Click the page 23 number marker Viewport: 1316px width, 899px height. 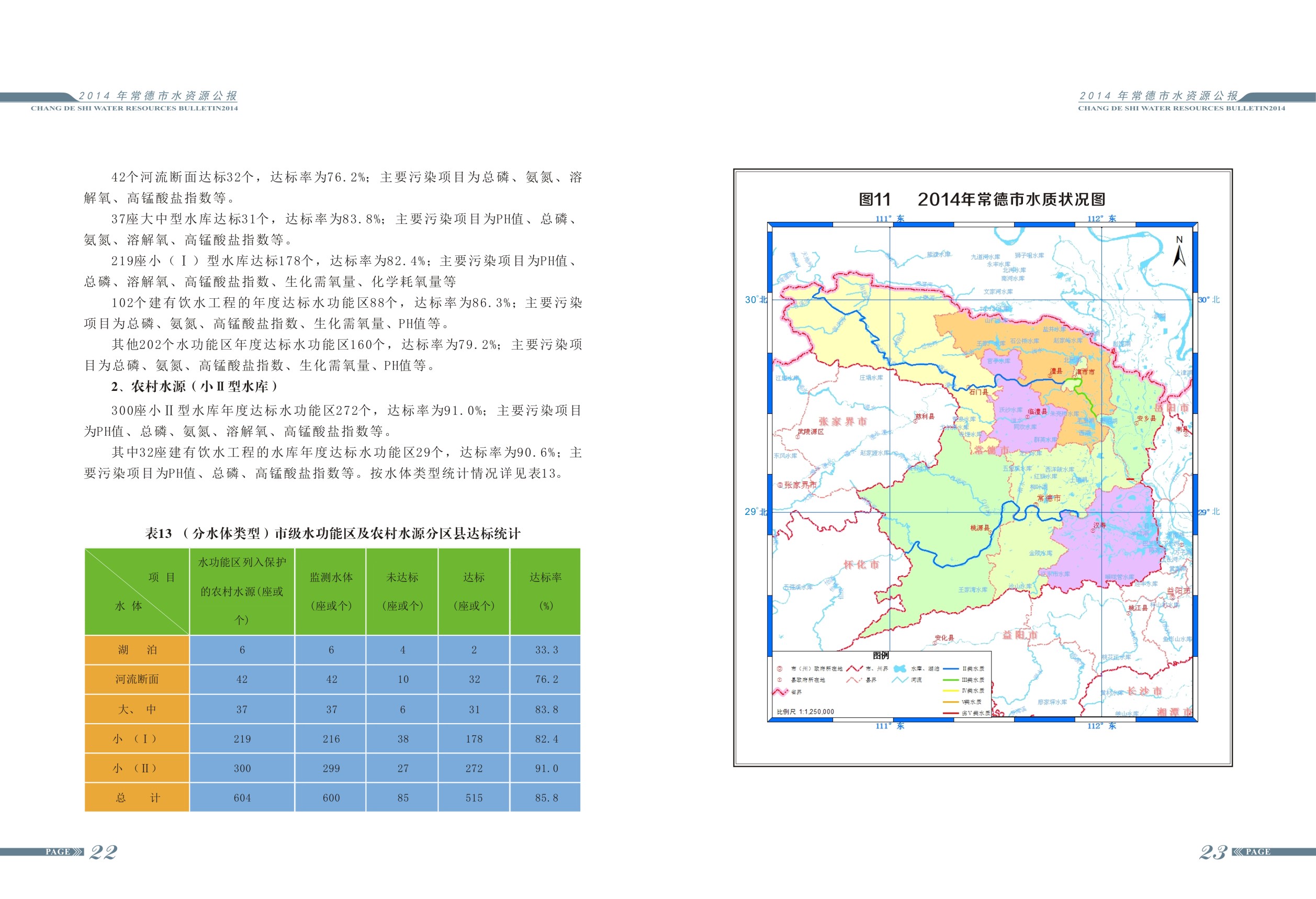1213,852
